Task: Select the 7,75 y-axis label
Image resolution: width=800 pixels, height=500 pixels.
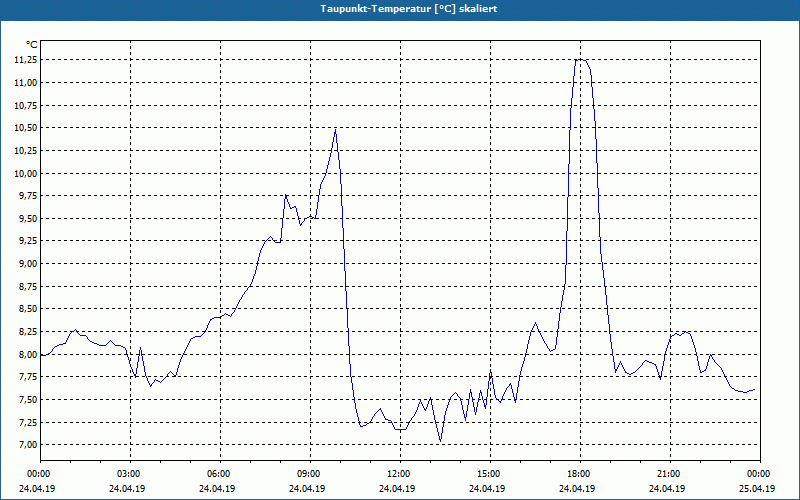Action: [28, 377]
